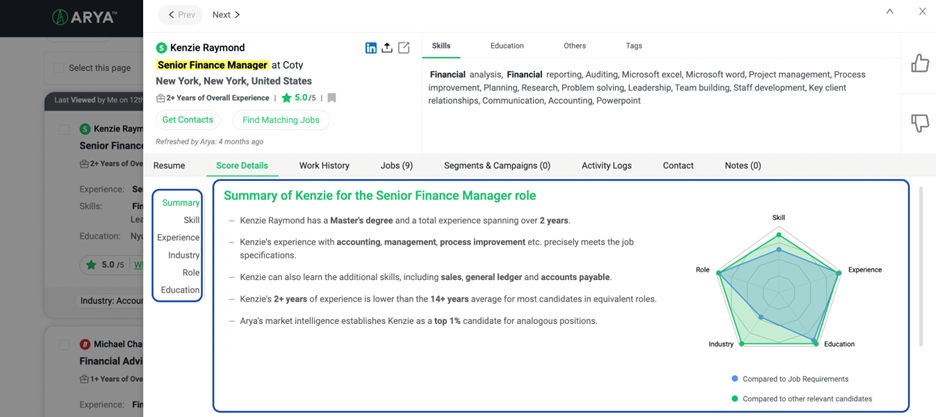Open profile in new window icon
The image size is (936, 417).
[404, 48]
